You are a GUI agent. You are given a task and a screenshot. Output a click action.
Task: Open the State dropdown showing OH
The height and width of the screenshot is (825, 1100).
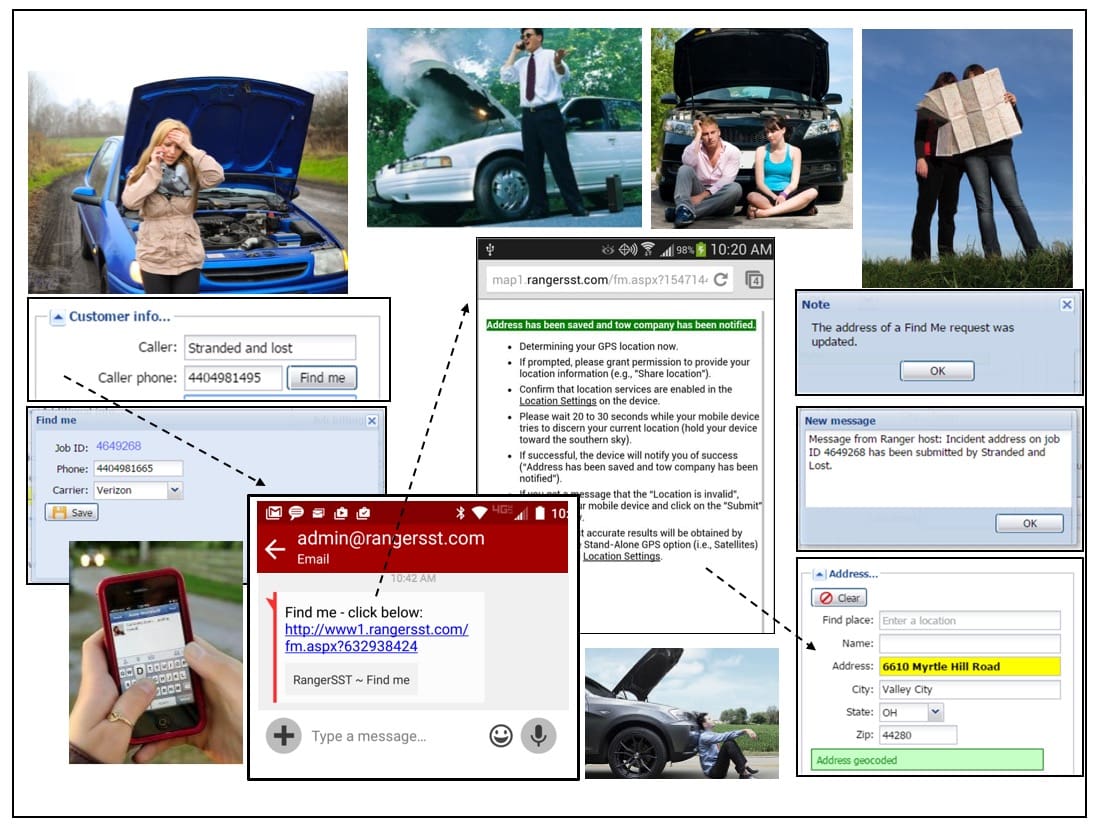click(935, 712)
